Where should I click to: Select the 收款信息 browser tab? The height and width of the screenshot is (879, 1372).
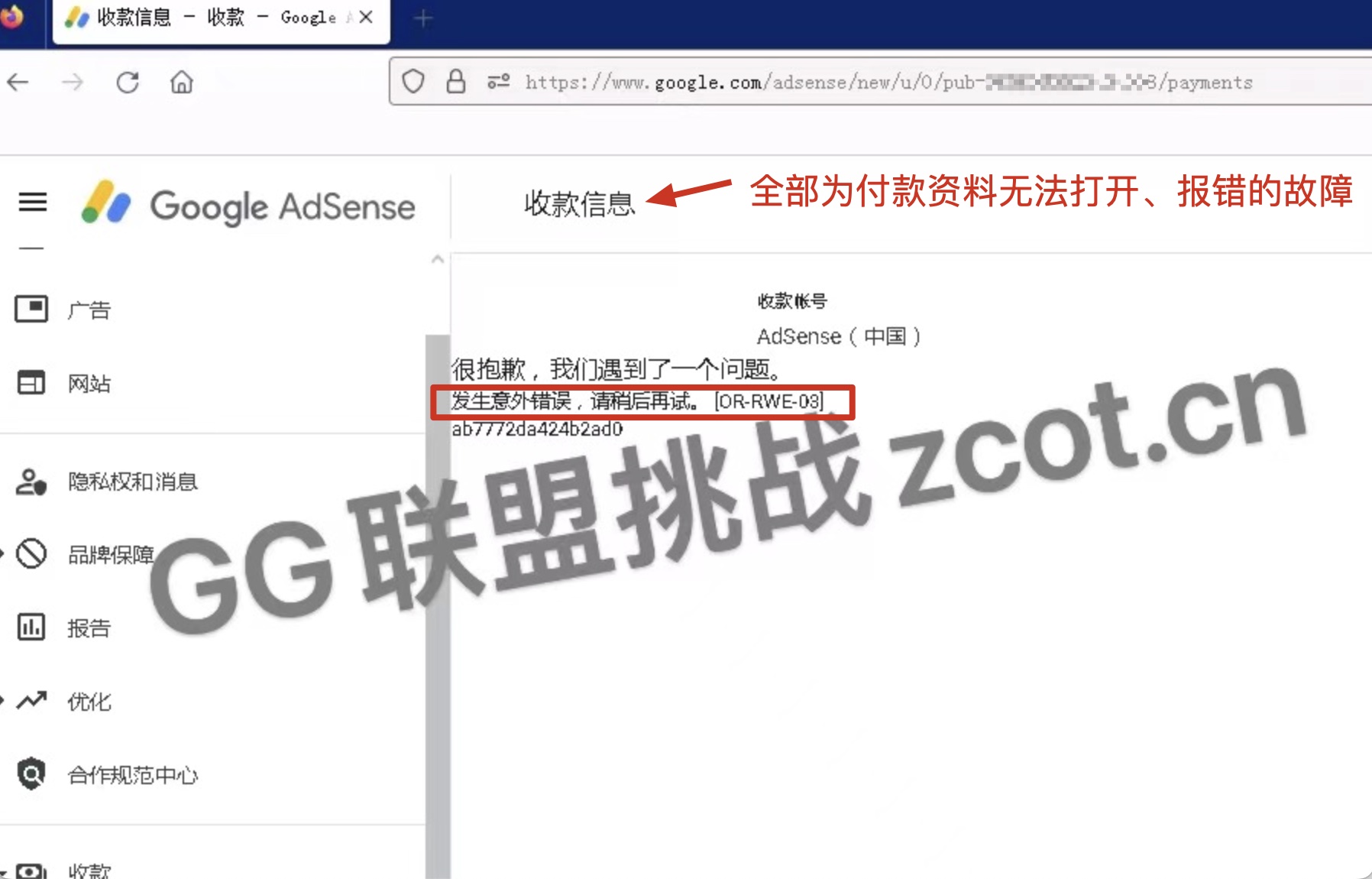[222, 20]
